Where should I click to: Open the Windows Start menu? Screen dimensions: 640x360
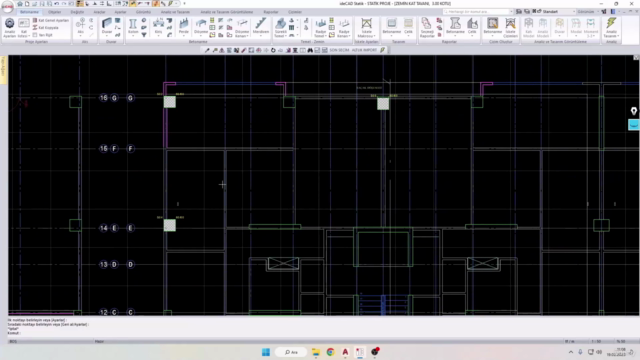(266, 352)
